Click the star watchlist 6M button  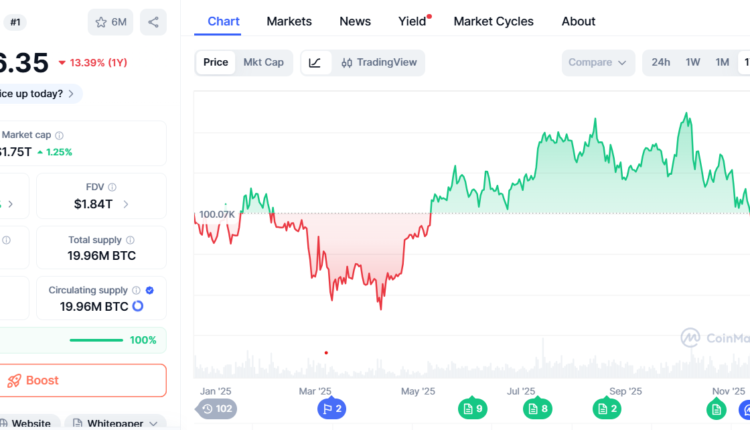(x=111, y=21)
